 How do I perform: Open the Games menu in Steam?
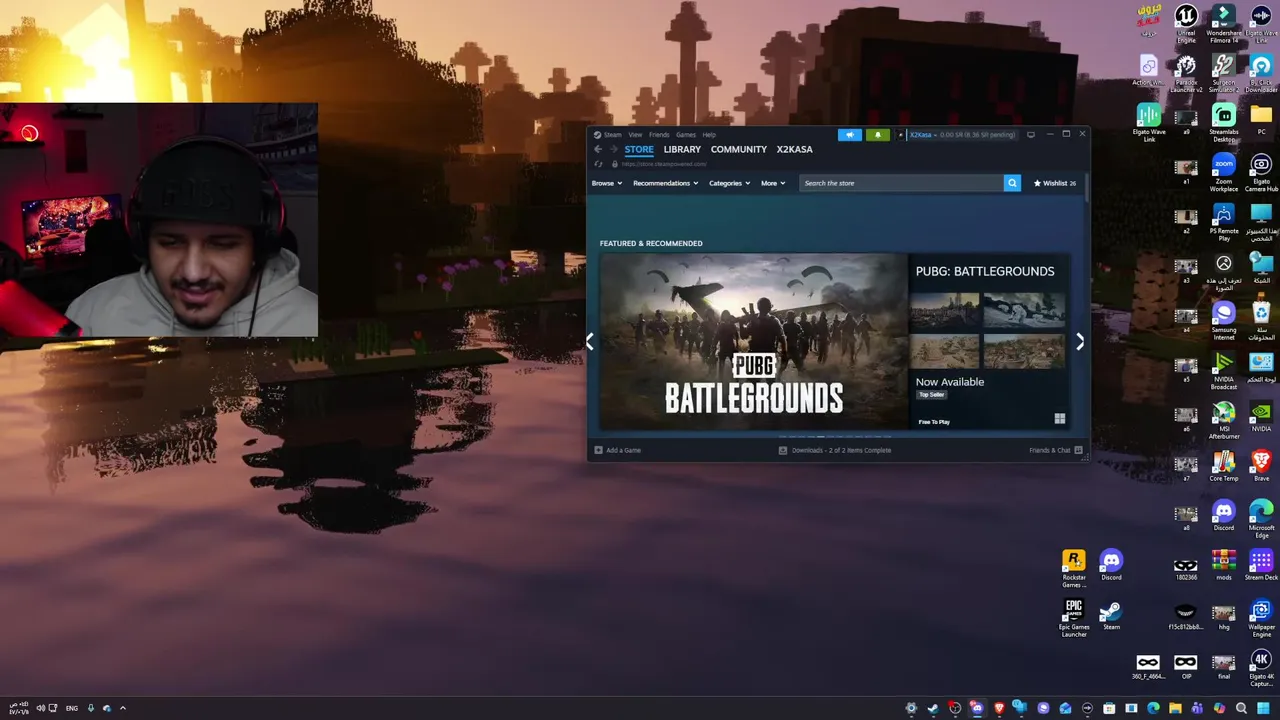686,135
